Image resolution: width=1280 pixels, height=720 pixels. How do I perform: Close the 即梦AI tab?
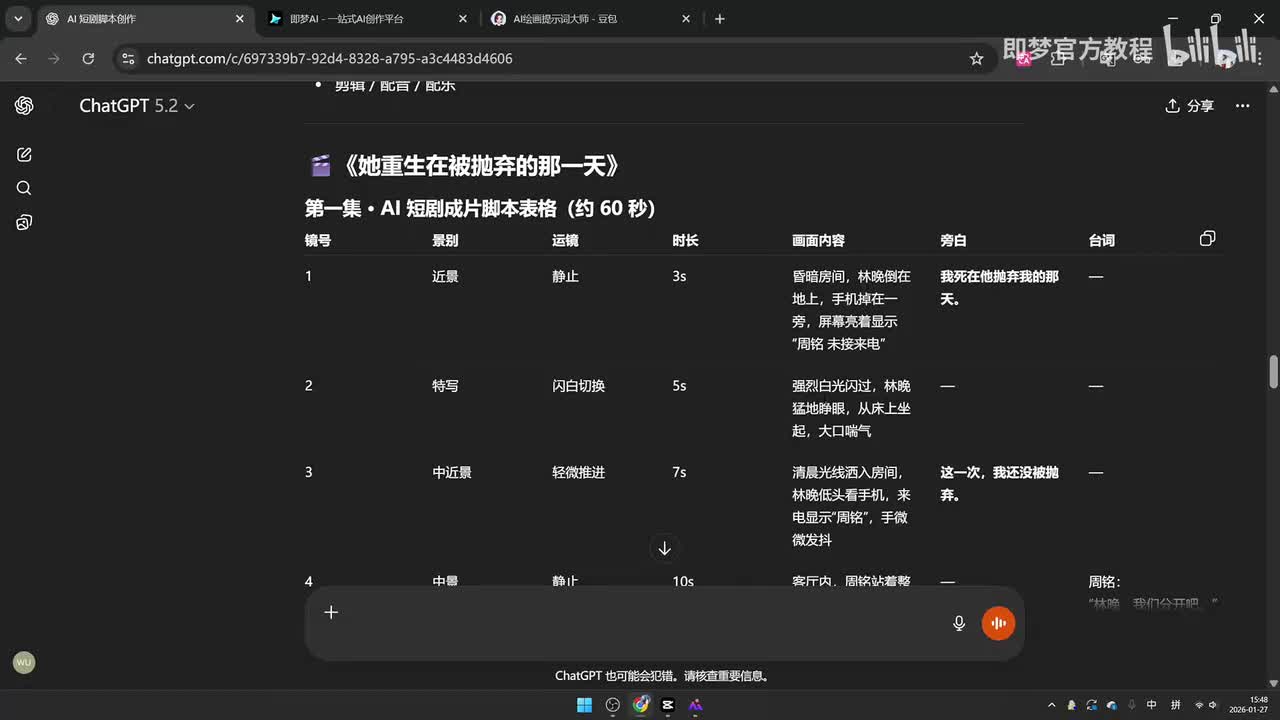(x=461, y=19)
